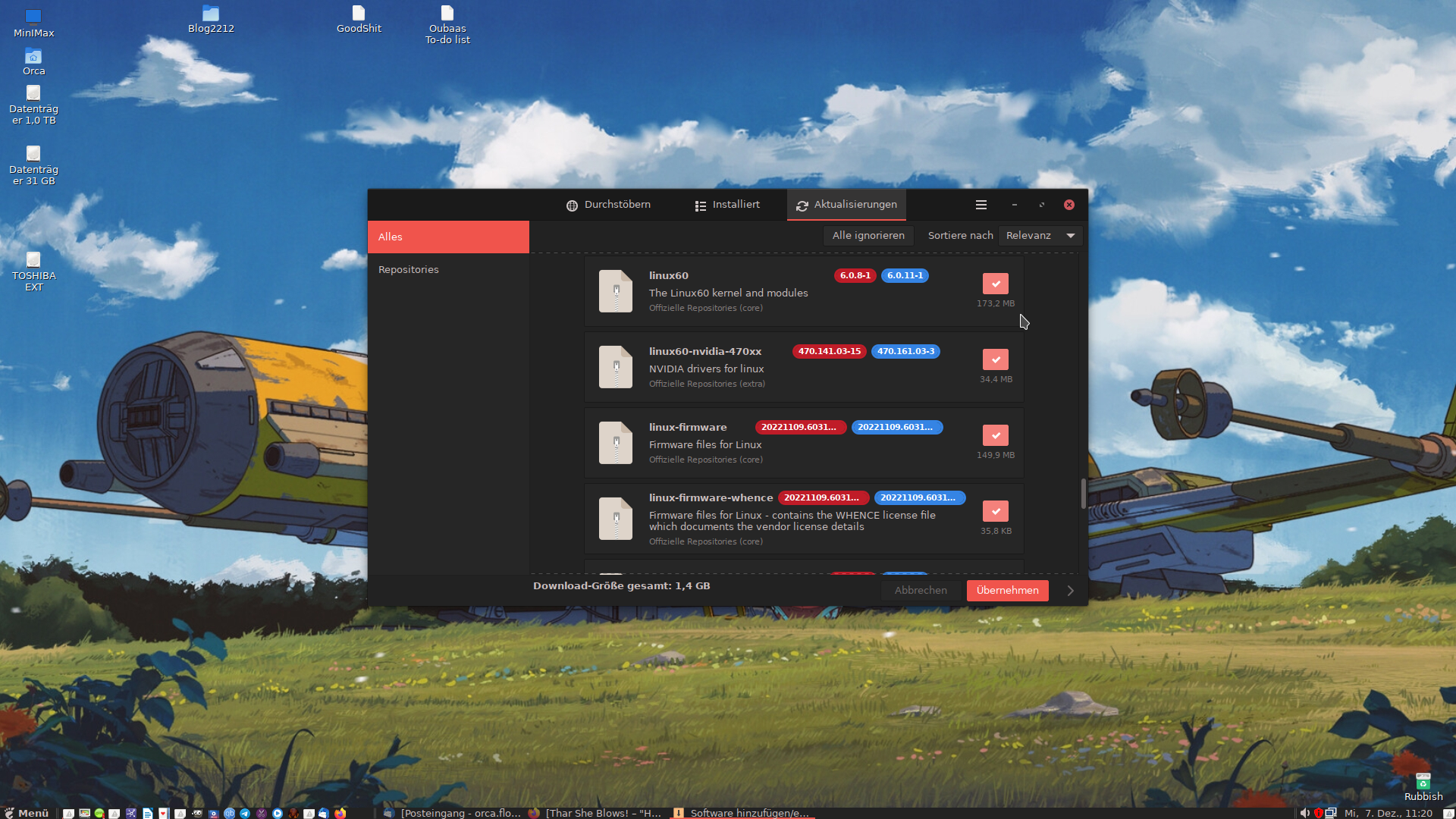The image size is (1456, 819).
Task: Click the 34,4 MB size of the nvidia package
Action: point(996,379)
